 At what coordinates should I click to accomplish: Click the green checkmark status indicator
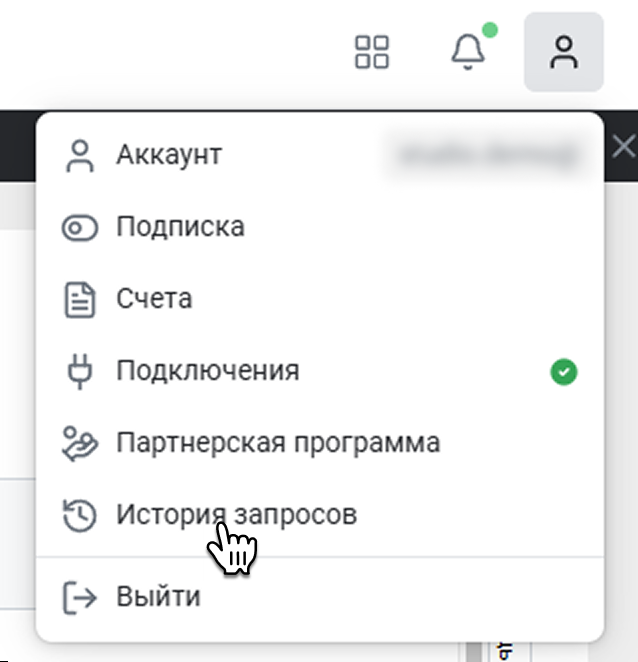[564, 373]
